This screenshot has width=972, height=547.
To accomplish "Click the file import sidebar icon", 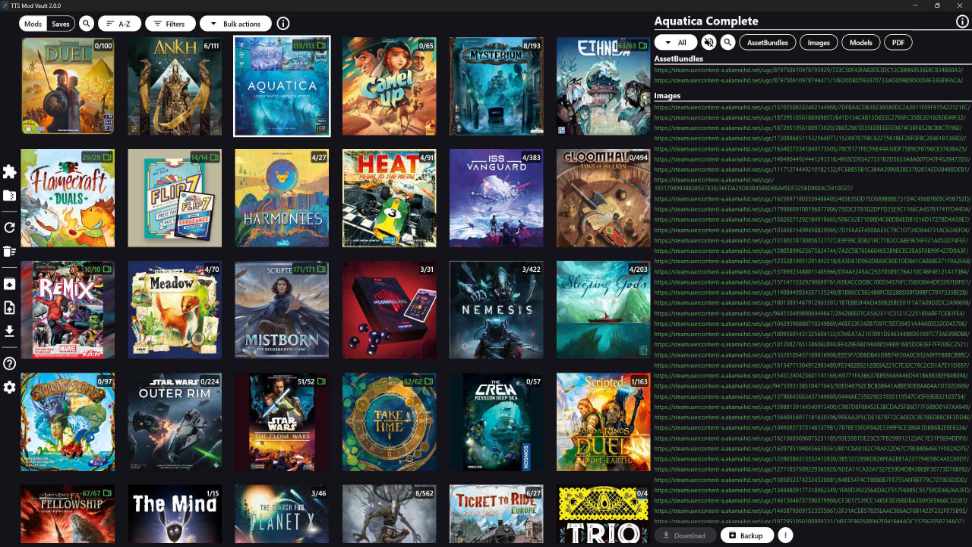I will point(9,308).
